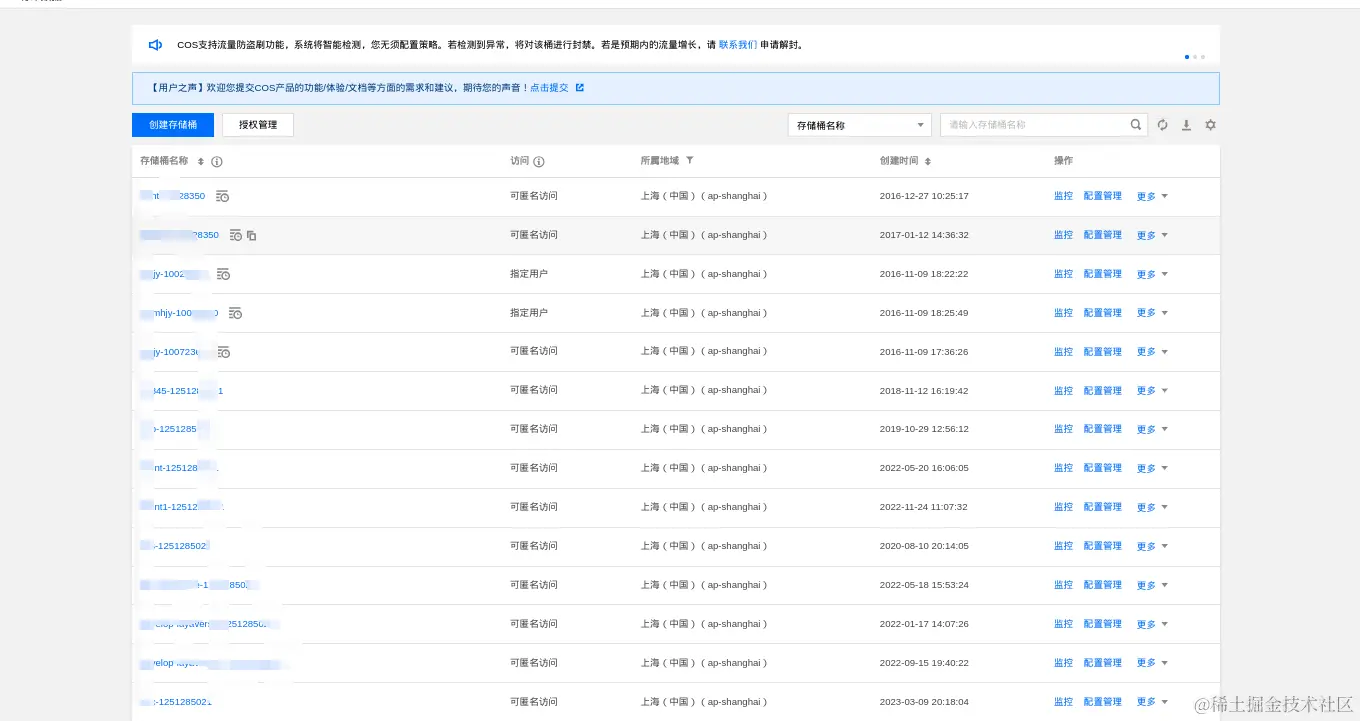The height and width of the screenshot is (721, 1360).
Task: Expand 更多 in the 2020-08-10 20:14:05 row
Action: tap(1152, 546)
